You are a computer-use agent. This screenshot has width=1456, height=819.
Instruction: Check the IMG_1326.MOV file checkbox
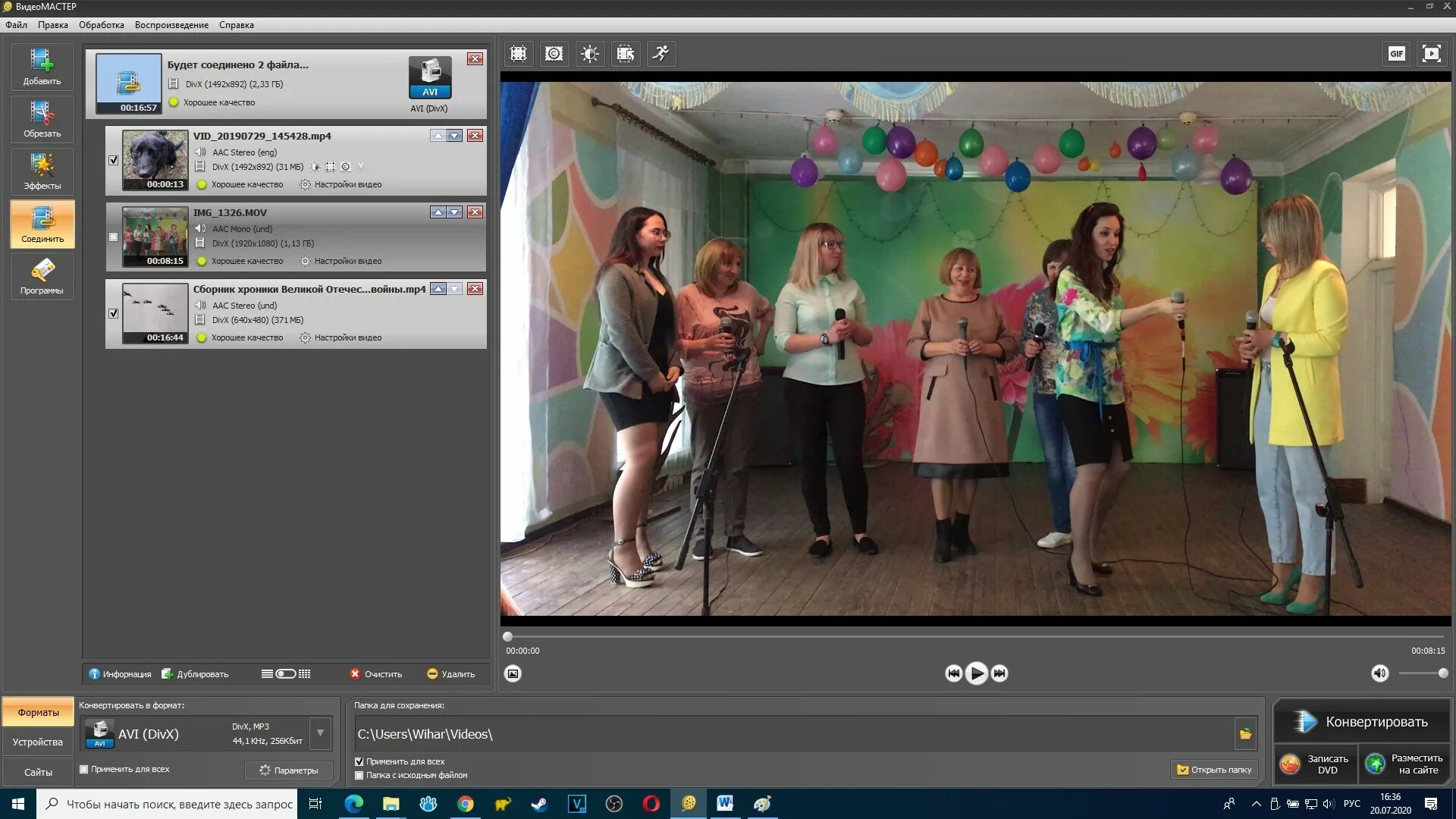tap(114, 237)
